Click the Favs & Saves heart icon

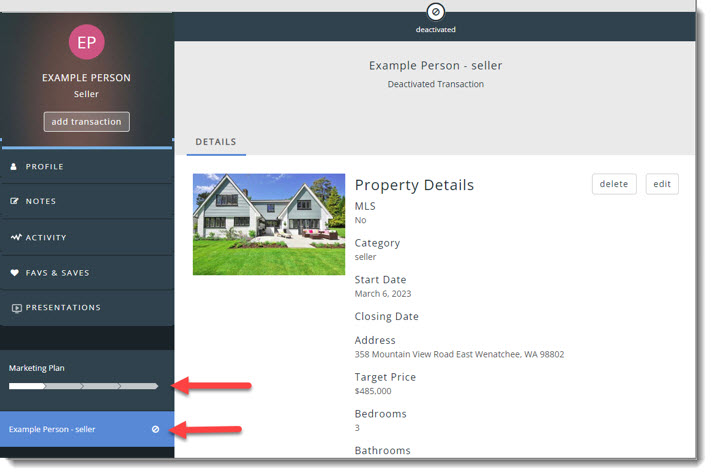coord(15,273)
